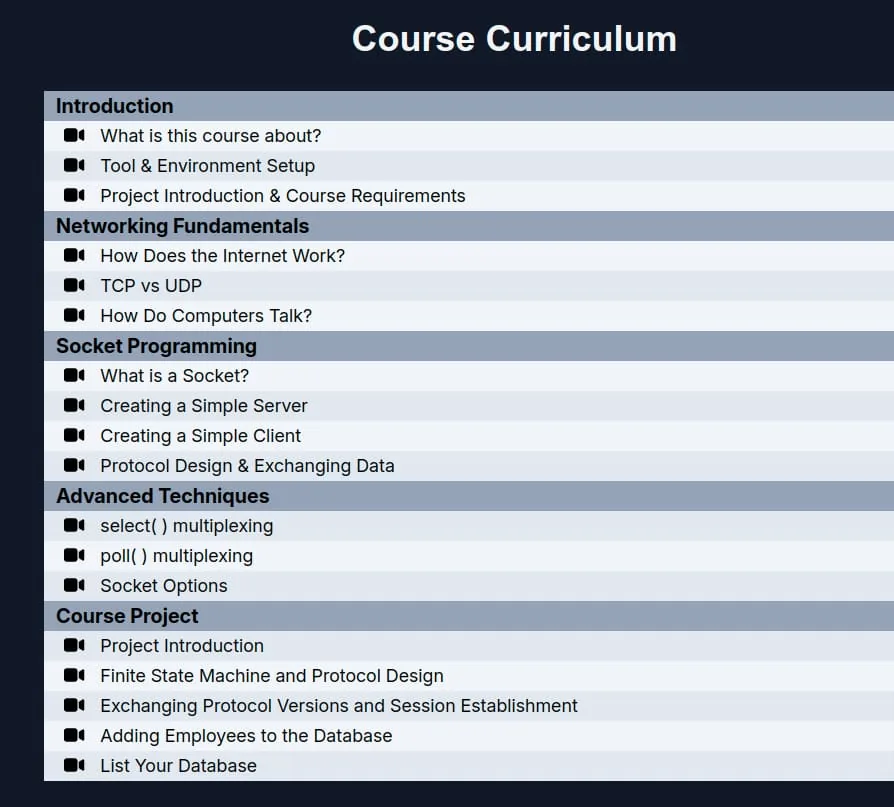Viewport: 894px width, 807px height.
Task: Open 'Adding Employees to the Database' lesson
Action: [469, 736]
